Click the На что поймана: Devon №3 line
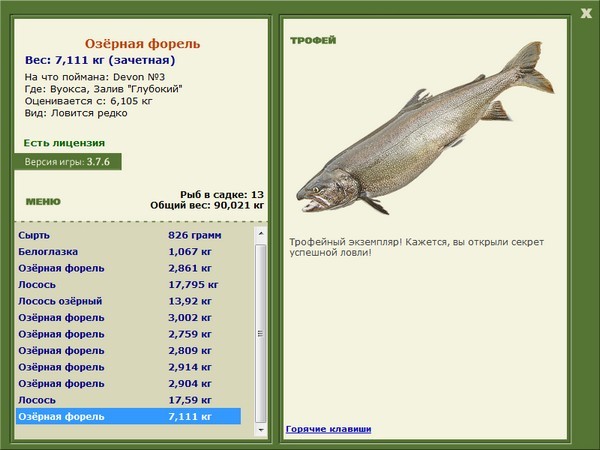 pos(95,77)
